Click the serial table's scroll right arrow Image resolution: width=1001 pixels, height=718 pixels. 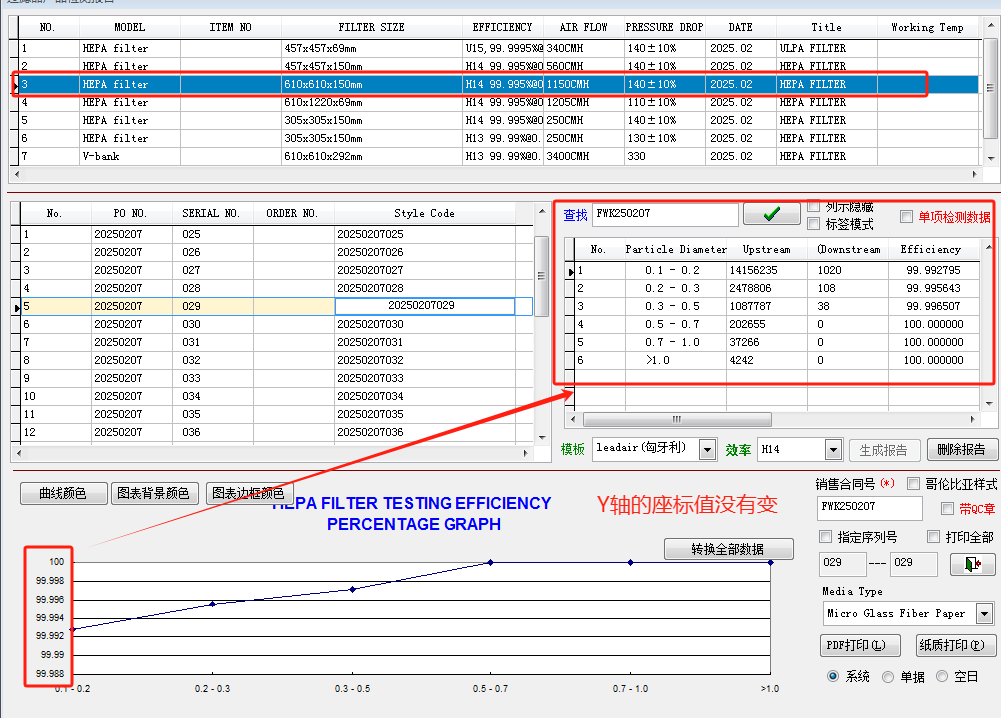(x=525, y=453)
